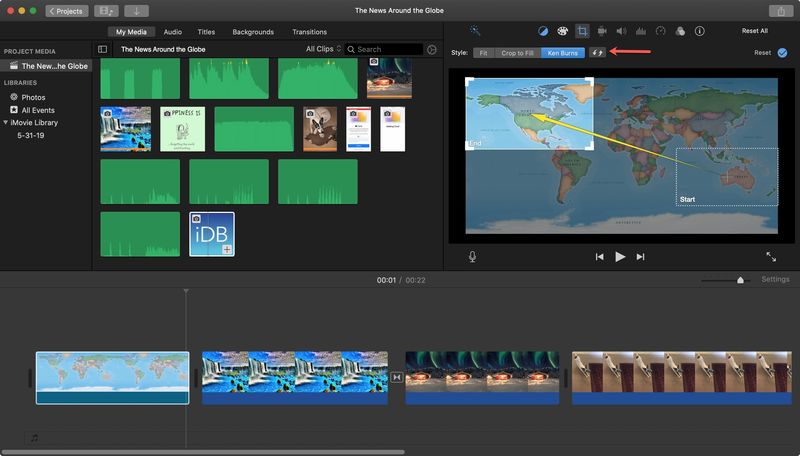The height and width of the screenshot is (456, 800).
Task: Open timeline Settings
Action: click(x=775, y=279)
